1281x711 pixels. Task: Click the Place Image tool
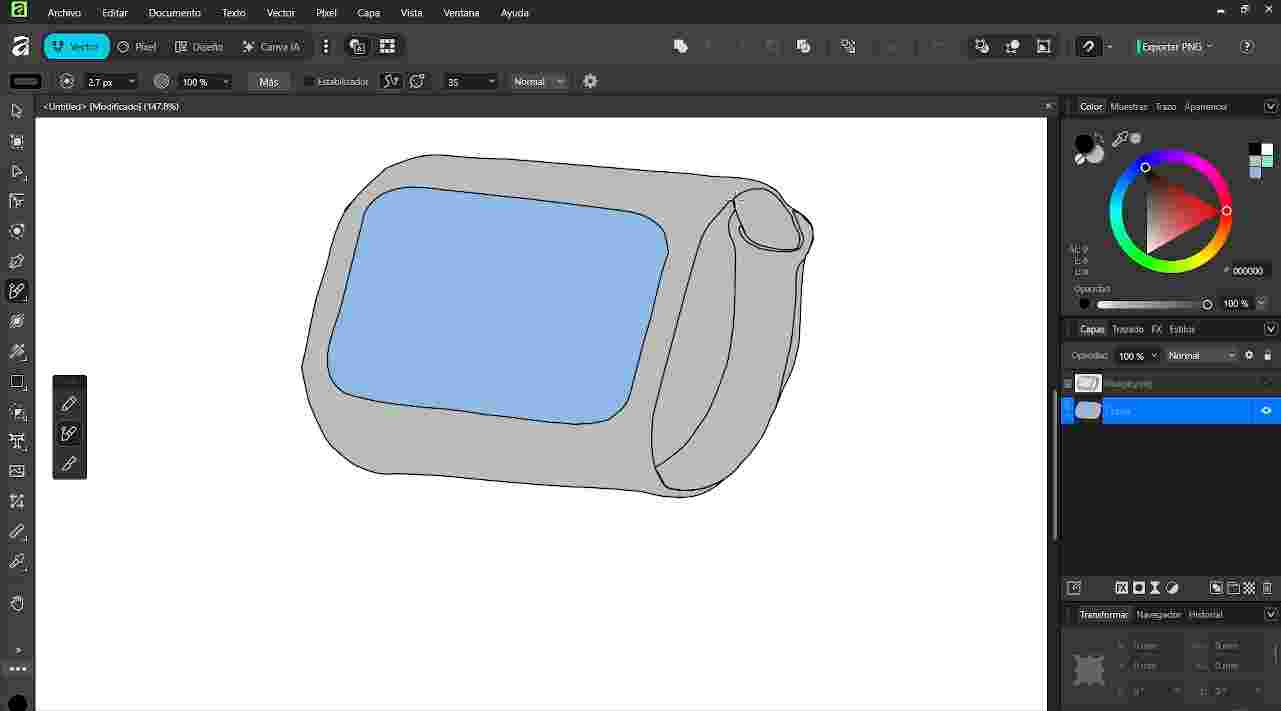(17, 471)
